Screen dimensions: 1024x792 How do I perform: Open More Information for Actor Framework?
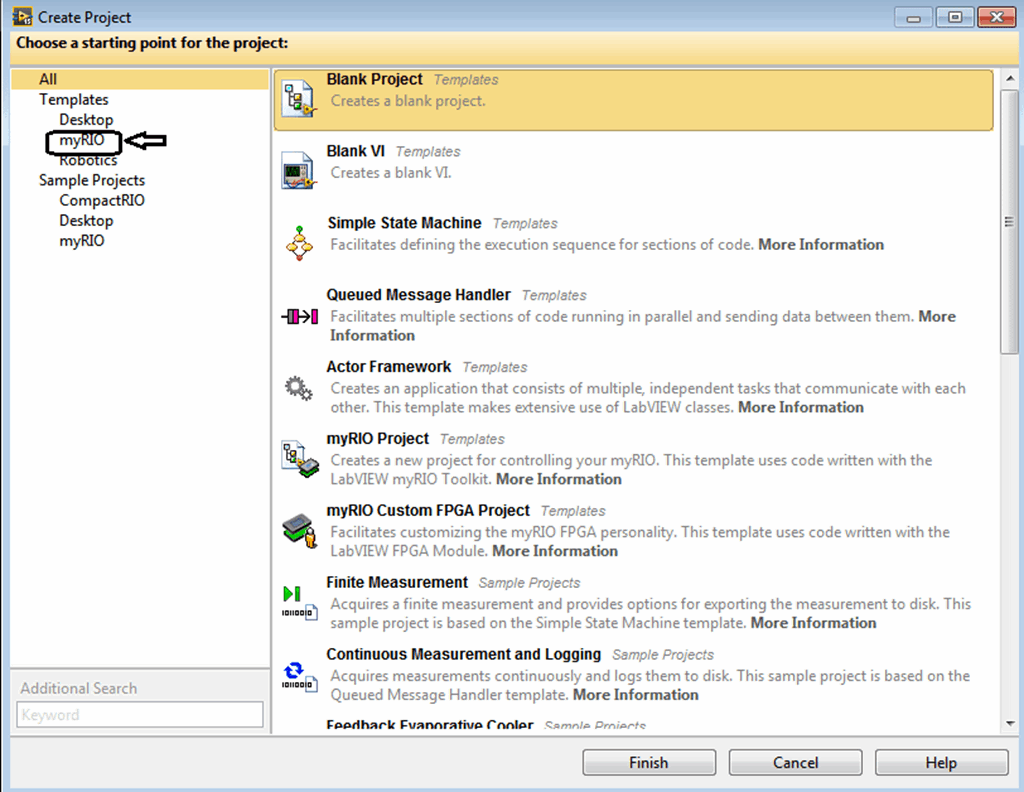click(801, 407)
